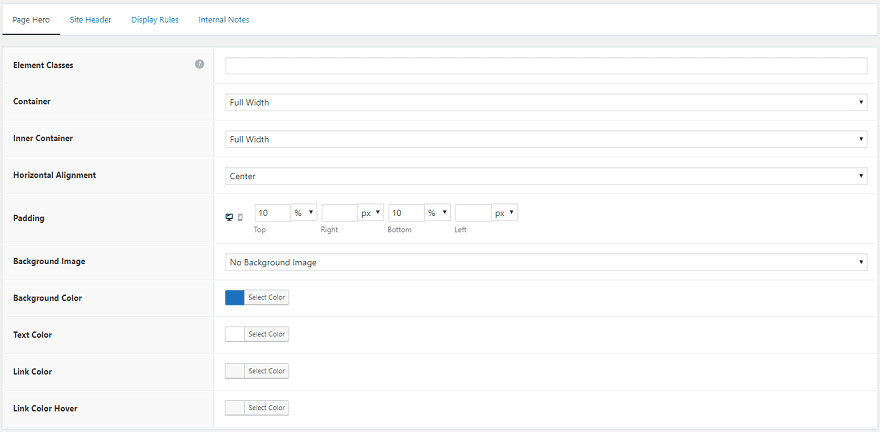Click Select Color for Text Color
The width and height of the screenshot is (880, 432).
tap(267, 334)
